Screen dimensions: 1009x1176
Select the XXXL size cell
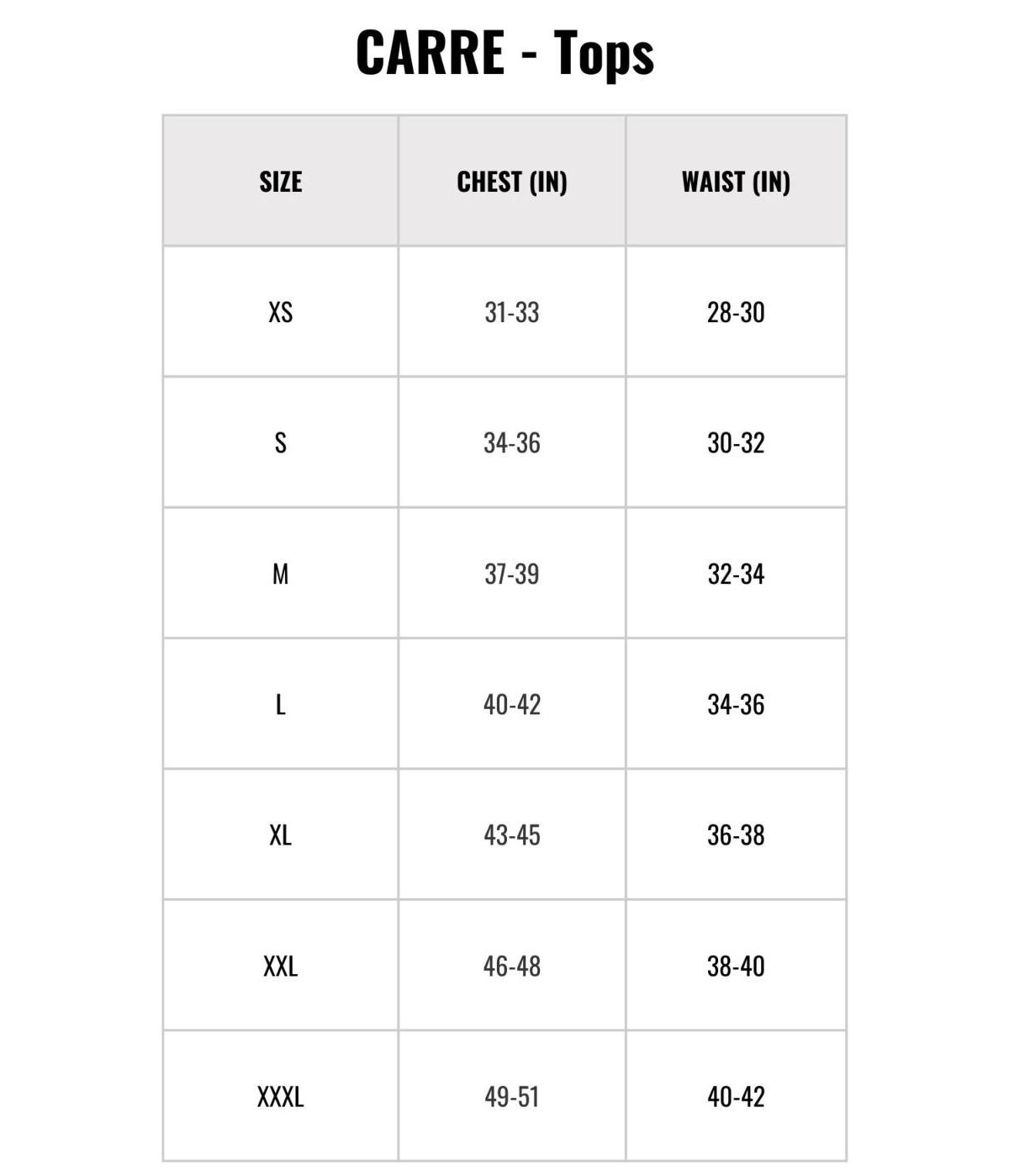(281, 1096)
